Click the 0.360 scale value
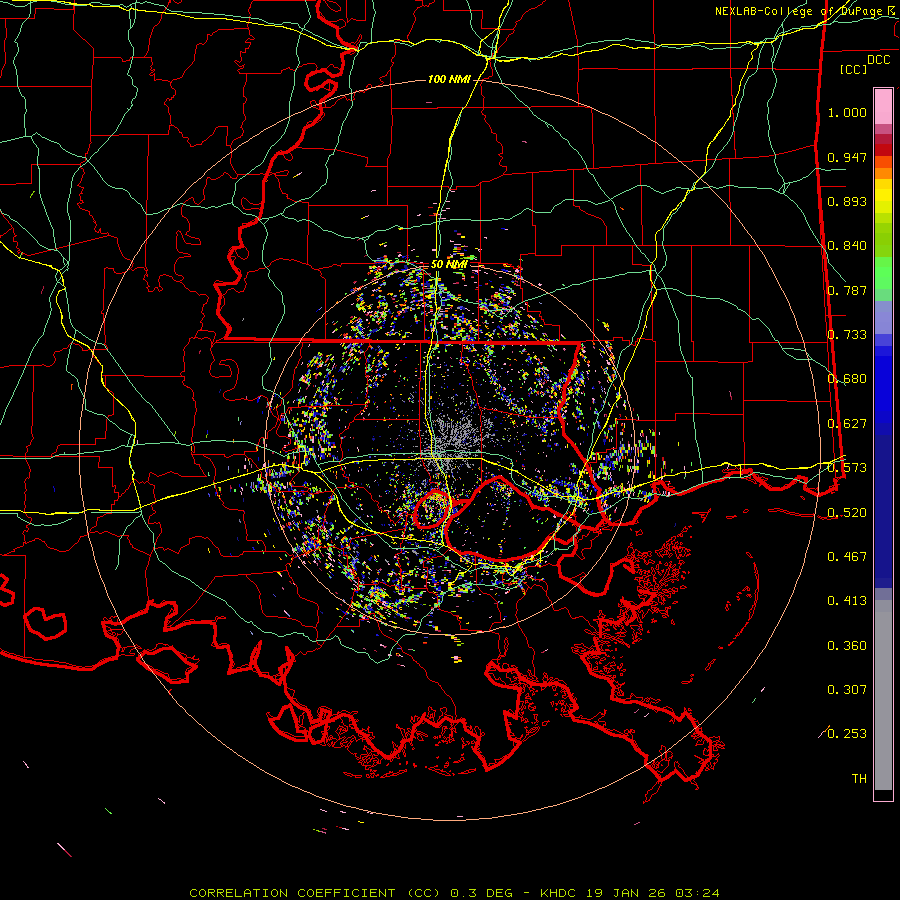This screenshot has height=900, width=900. 847,646
